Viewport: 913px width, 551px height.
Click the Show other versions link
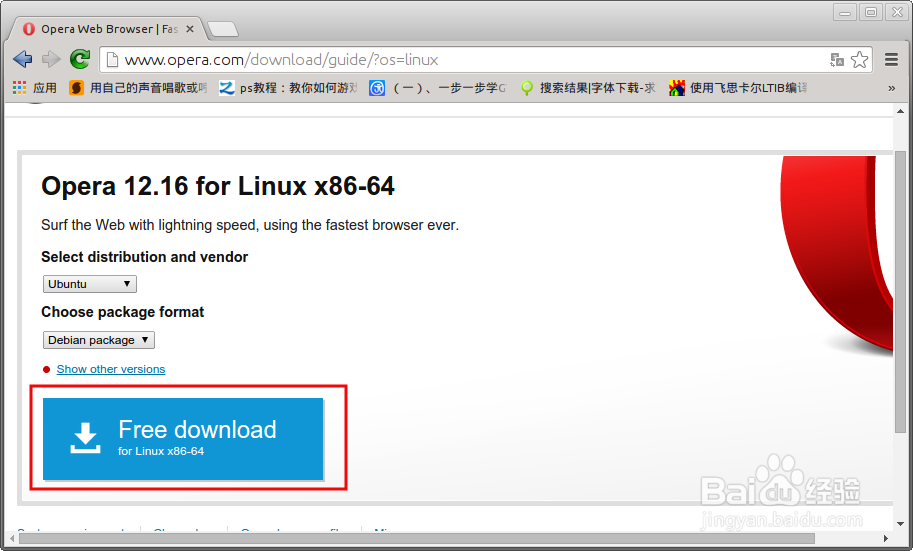111,369
